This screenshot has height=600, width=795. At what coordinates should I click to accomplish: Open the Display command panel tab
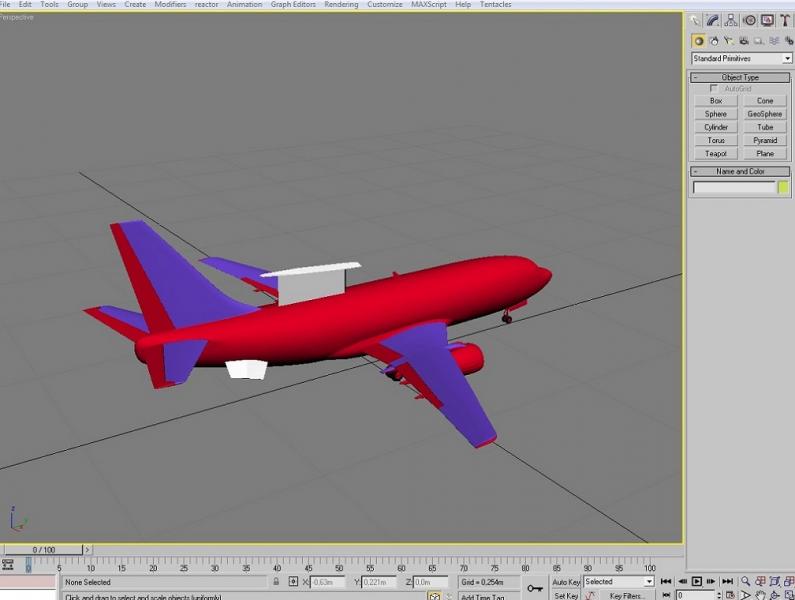pos(768,21)
